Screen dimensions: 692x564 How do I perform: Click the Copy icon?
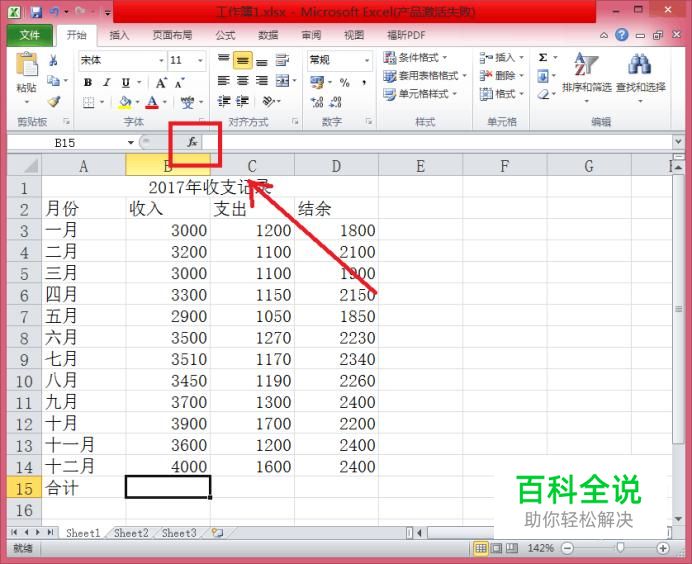(x=53, y=81)
